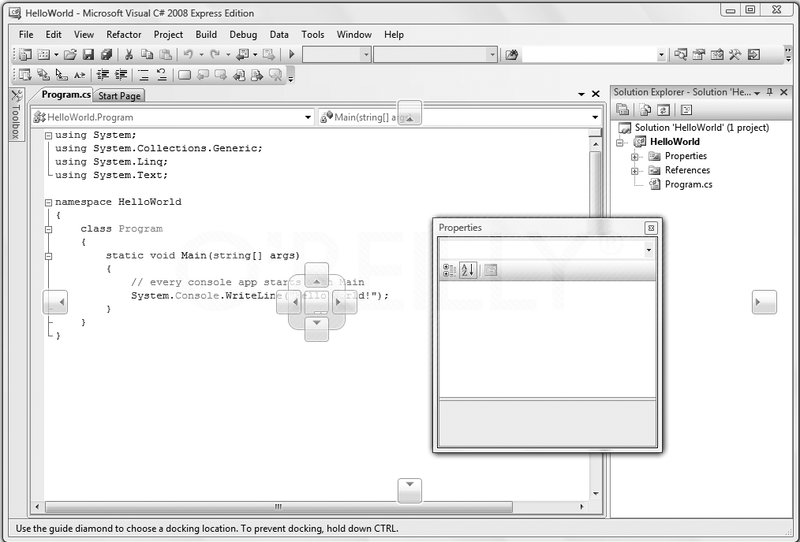Click the right-edge docking guide arrow
Image resolution: width=800 pixels, height=542 pixels.
coord(764,302)
